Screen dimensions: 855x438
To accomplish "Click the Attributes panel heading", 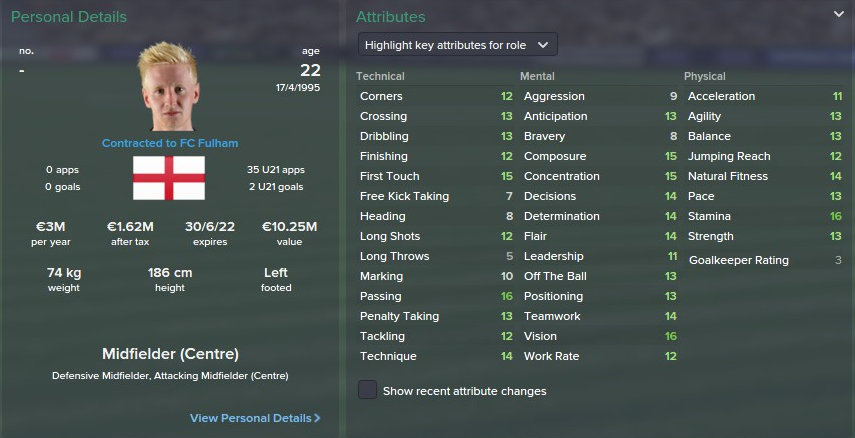I will tap(390, 17).
